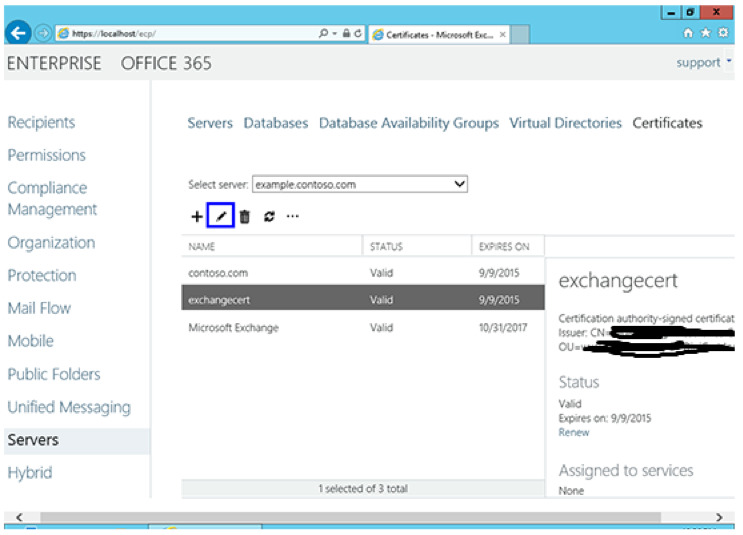743x535 pixels.
Task: Switch to the OFFICE 365 section
Action: click(x=166, y=63)
